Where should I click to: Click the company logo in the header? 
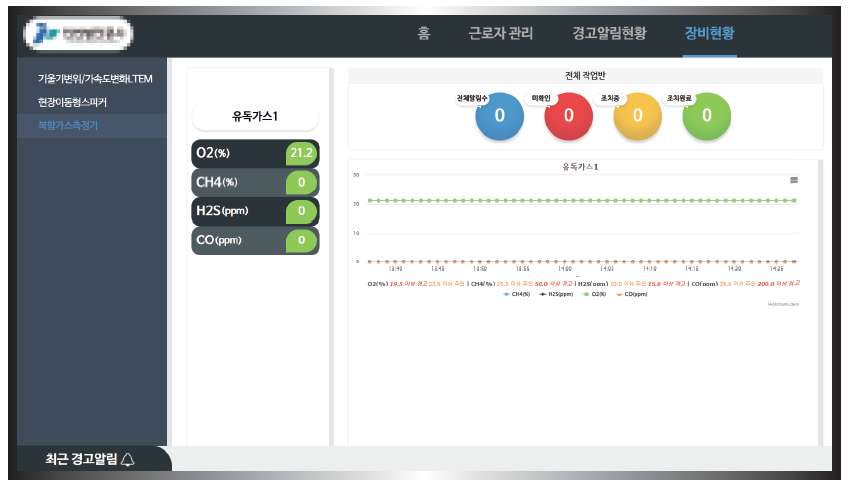click(78, 34)
